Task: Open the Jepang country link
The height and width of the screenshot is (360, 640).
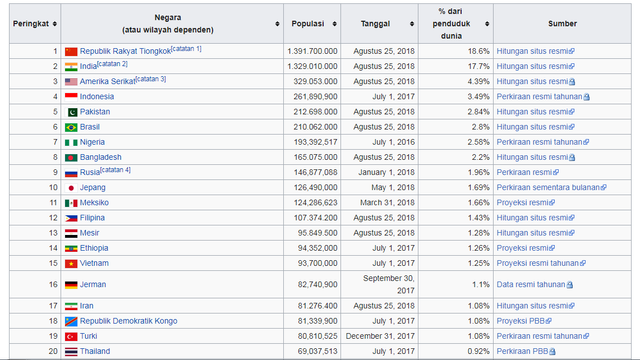Action: pyautogui.click(x=93, y=187)
